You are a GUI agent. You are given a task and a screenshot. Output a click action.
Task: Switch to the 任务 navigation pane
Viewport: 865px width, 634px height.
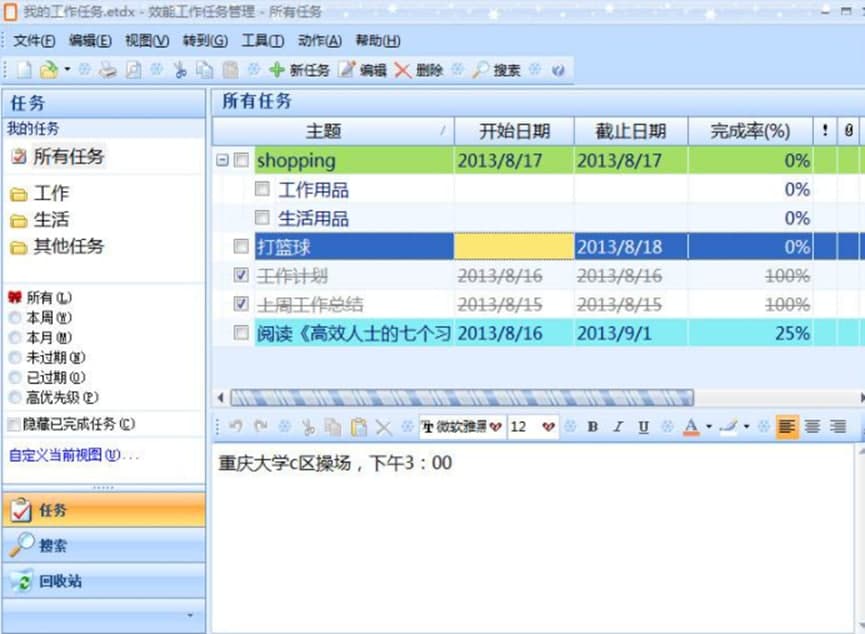click(104, 510)
